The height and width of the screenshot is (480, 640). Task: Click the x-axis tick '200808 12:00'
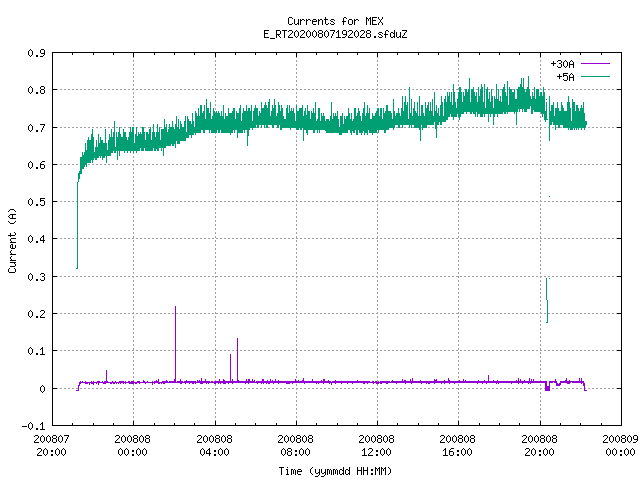376,445
